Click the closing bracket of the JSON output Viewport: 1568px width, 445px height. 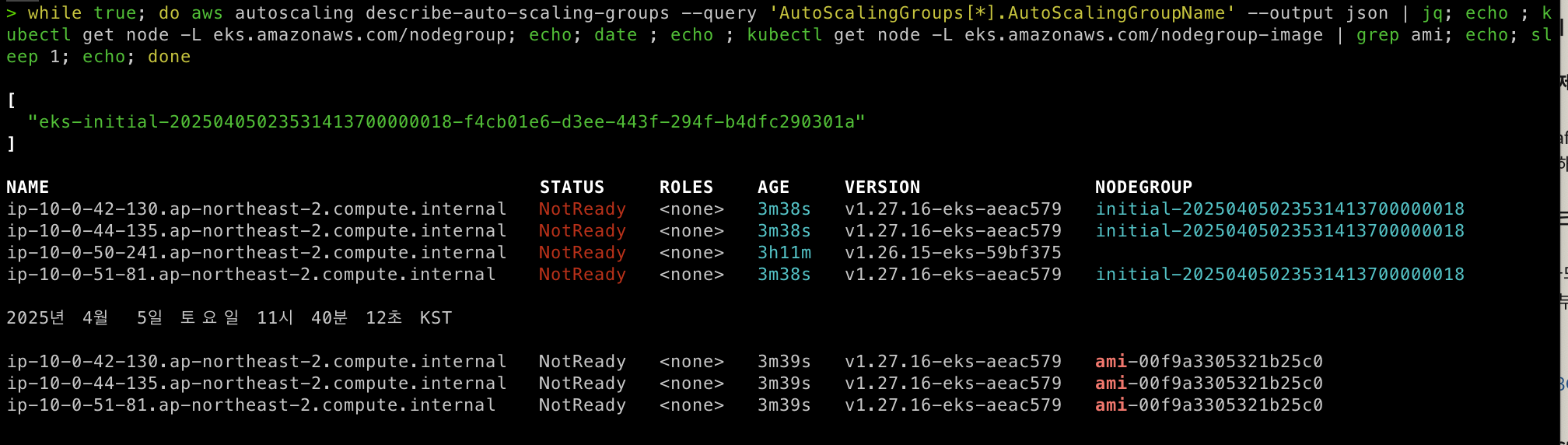[x=11, y=144]
